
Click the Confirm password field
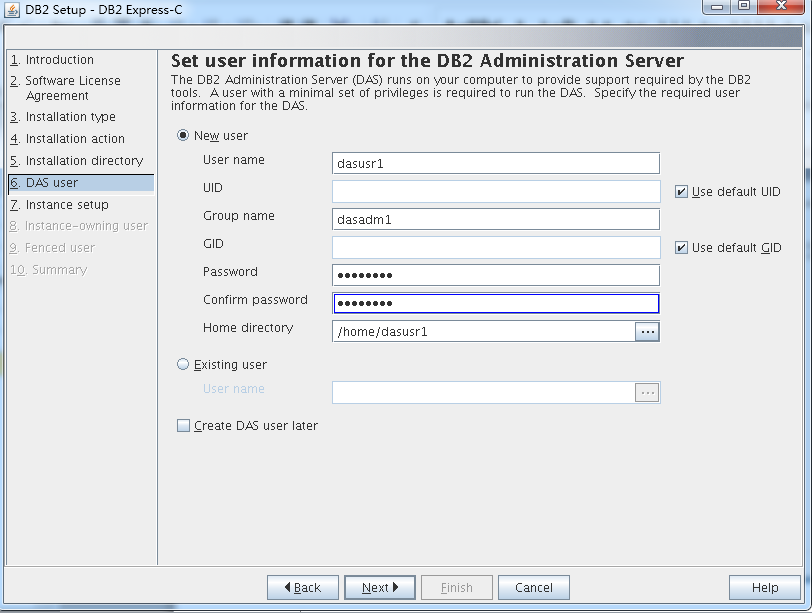click(496, 303)
